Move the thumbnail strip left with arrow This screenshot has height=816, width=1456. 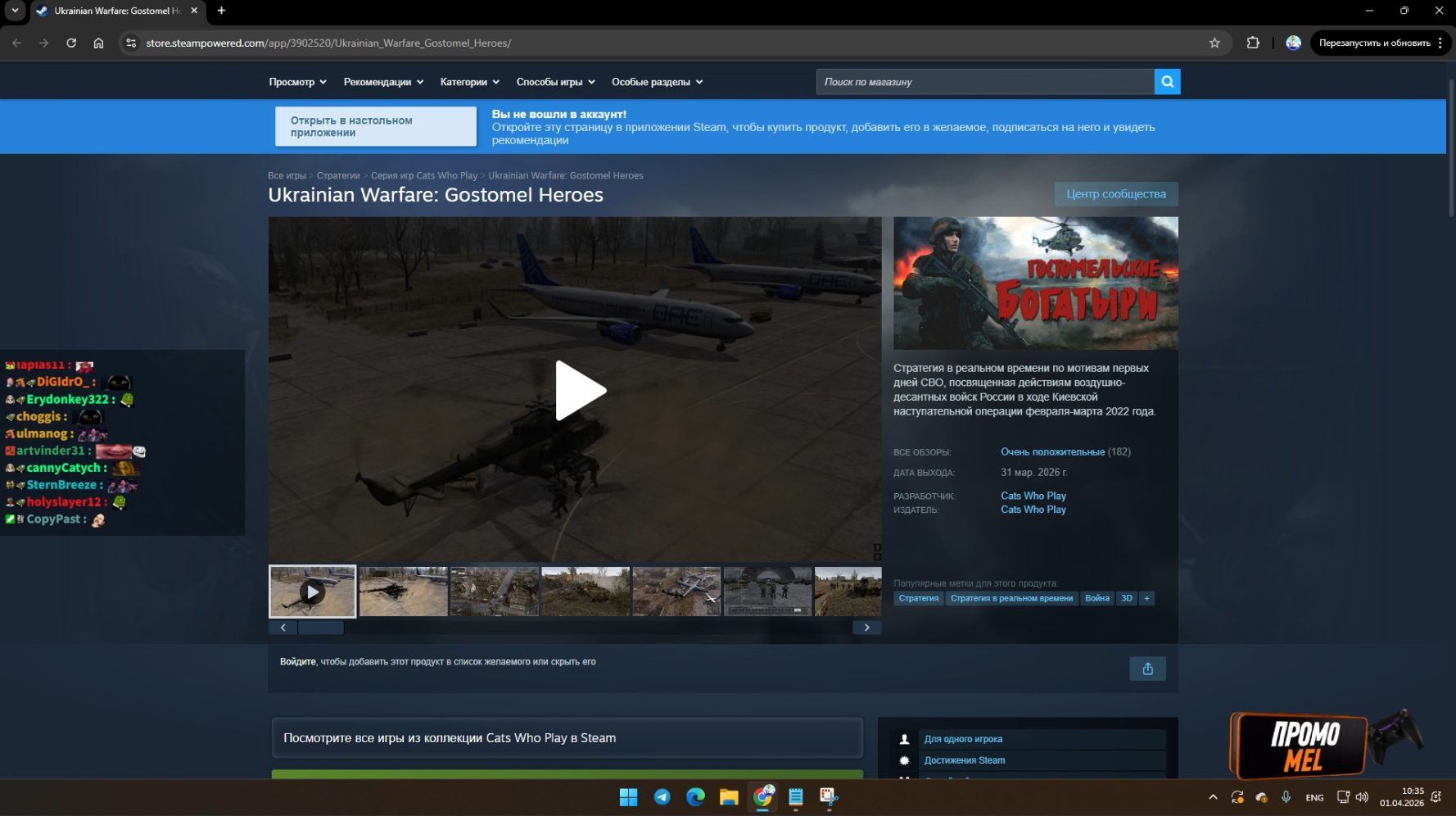click(x=283, y=628)
